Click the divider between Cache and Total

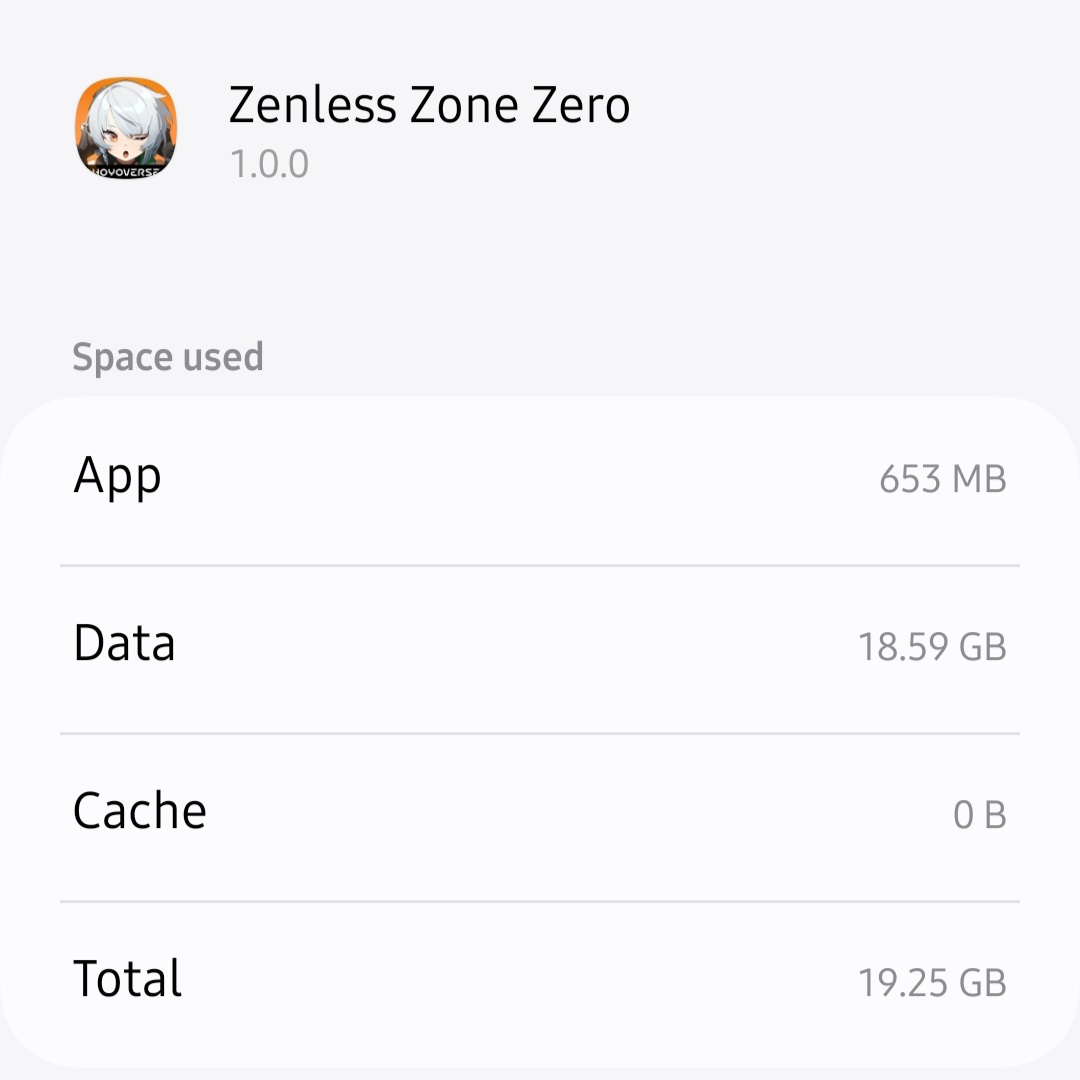click(x=540, y=901)
